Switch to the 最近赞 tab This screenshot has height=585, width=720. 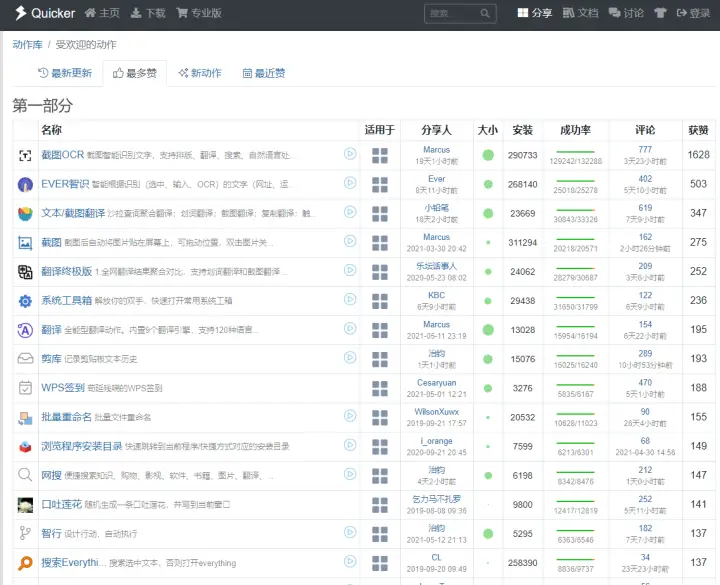coord(264,73)
